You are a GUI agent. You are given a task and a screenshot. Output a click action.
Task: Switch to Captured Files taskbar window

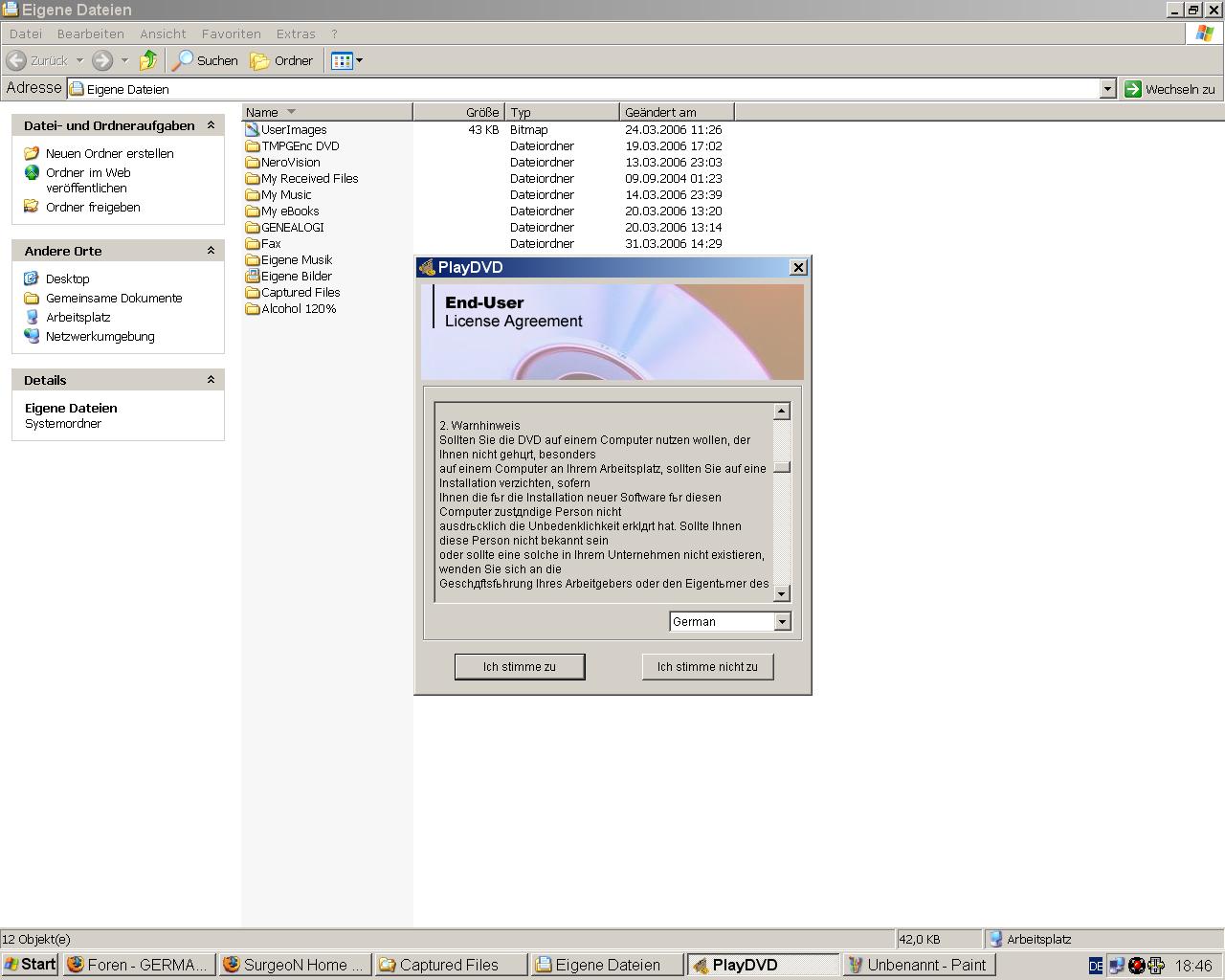tap(450, 965)
